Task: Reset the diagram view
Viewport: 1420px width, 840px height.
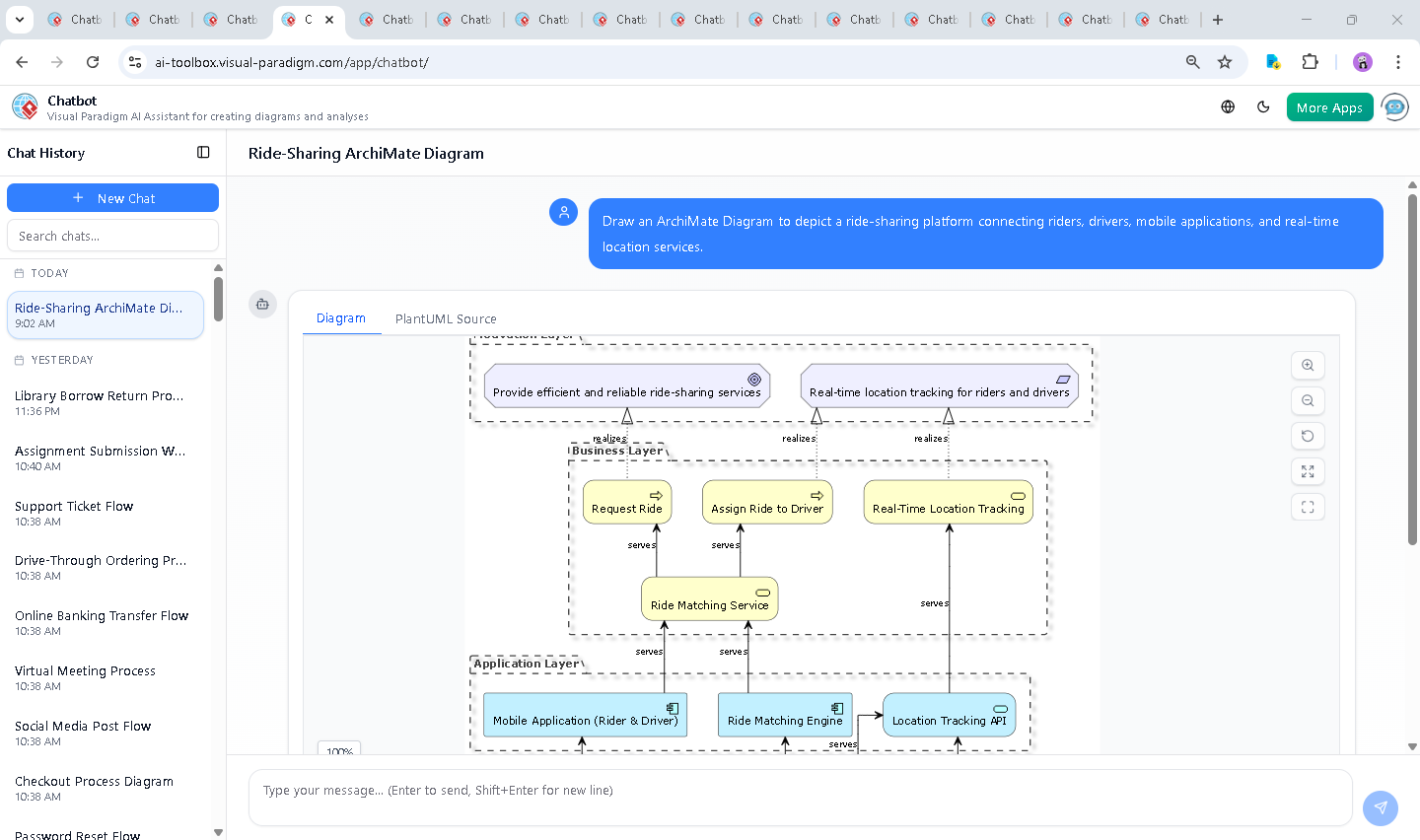Action: point(1308,437)
